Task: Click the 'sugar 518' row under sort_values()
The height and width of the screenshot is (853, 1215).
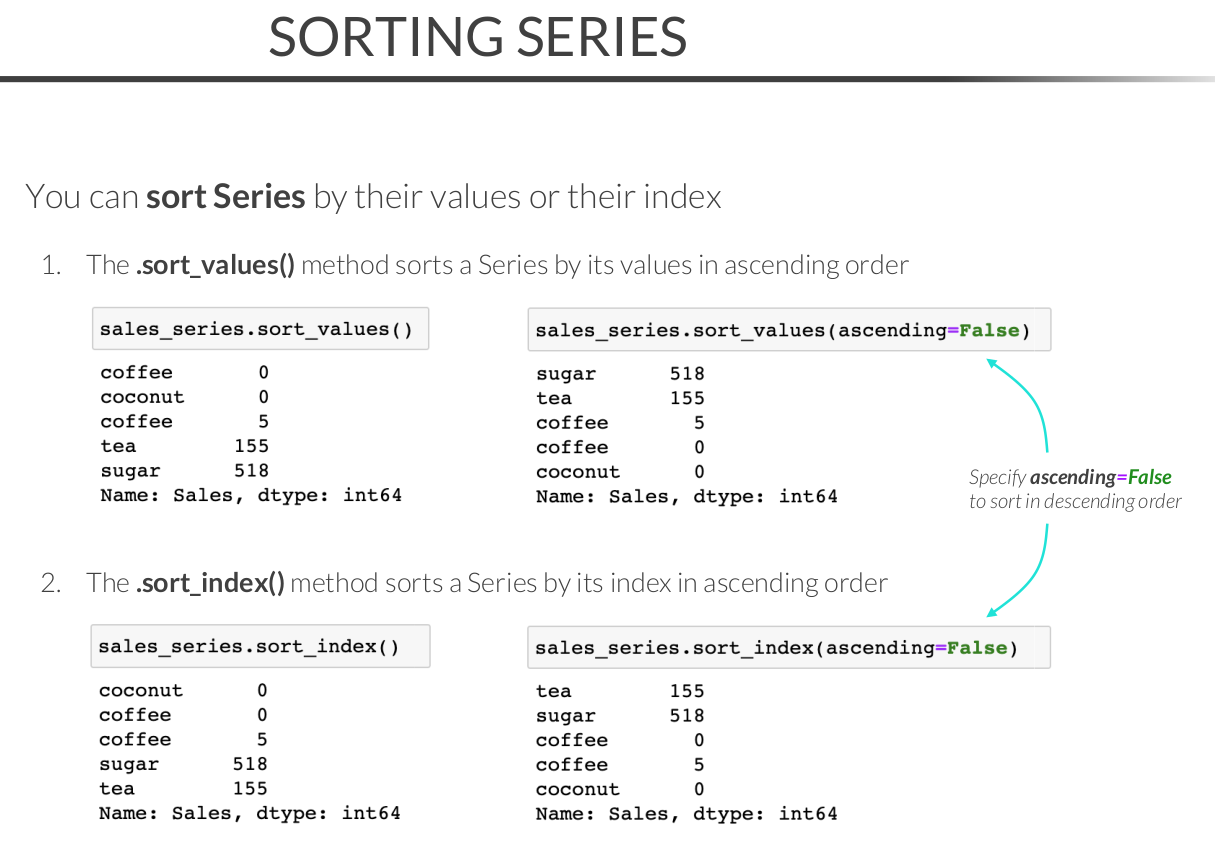Action: [184, 470]
